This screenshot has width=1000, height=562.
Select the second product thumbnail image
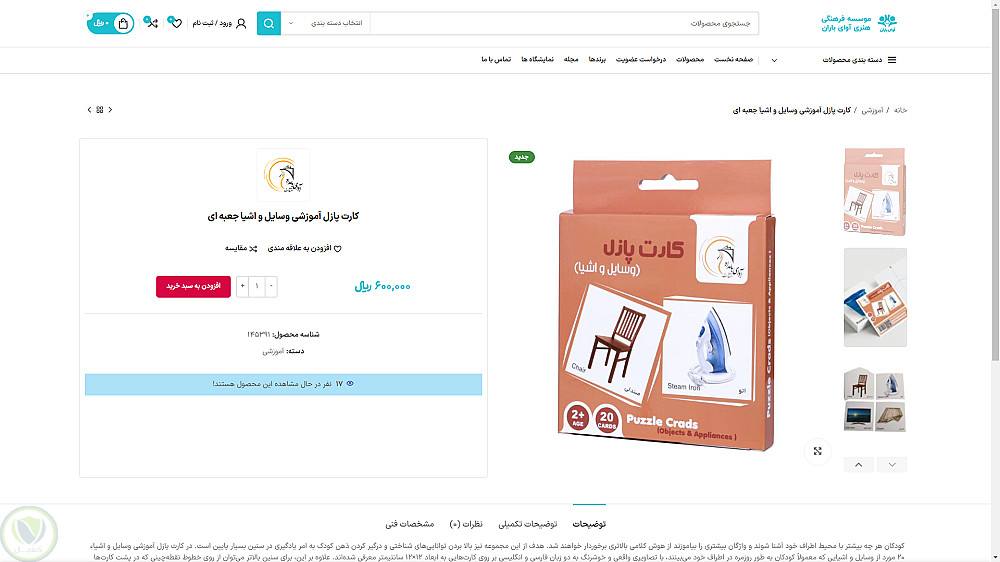[875, 297]
